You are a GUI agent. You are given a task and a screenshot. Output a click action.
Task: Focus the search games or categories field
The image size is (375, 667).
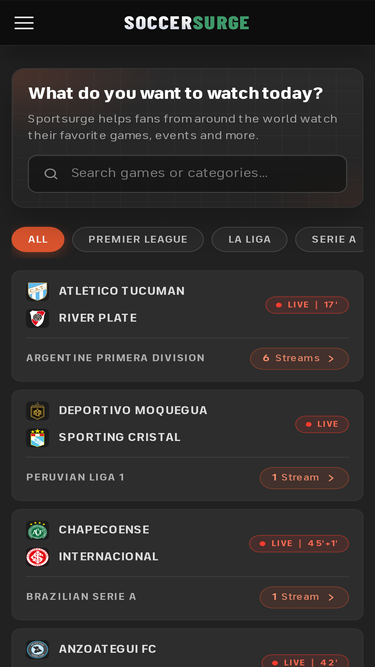[188, 174]
